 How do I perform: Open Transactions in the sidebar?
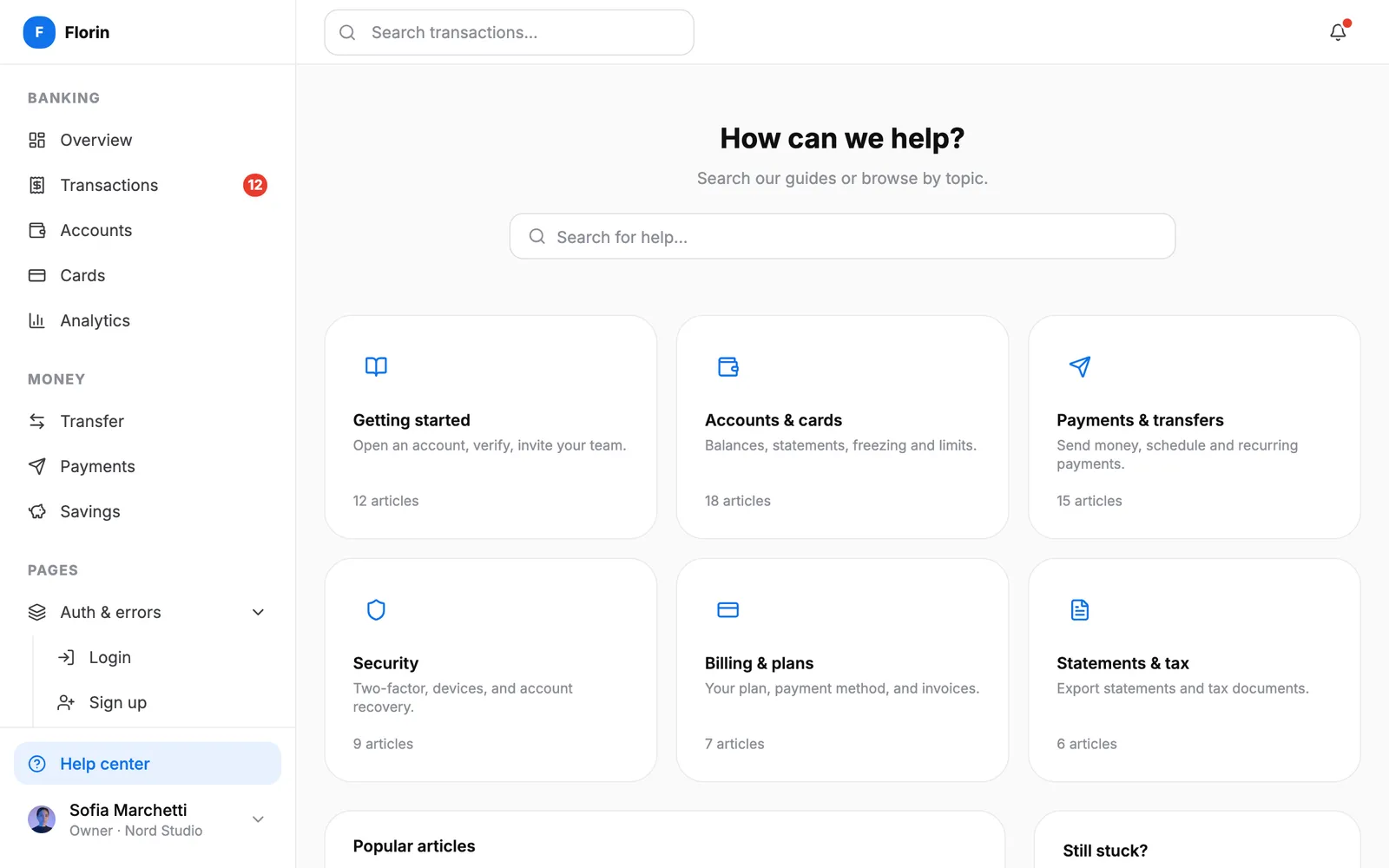148,185
